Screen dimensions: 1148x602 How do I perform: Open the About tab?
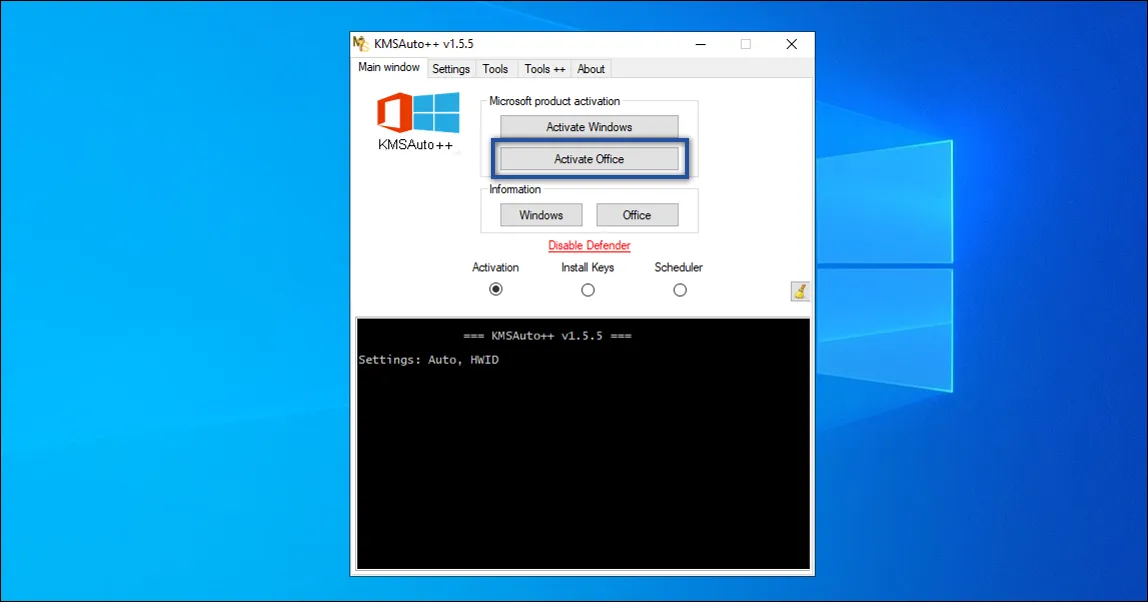click(x=591, y=69)
